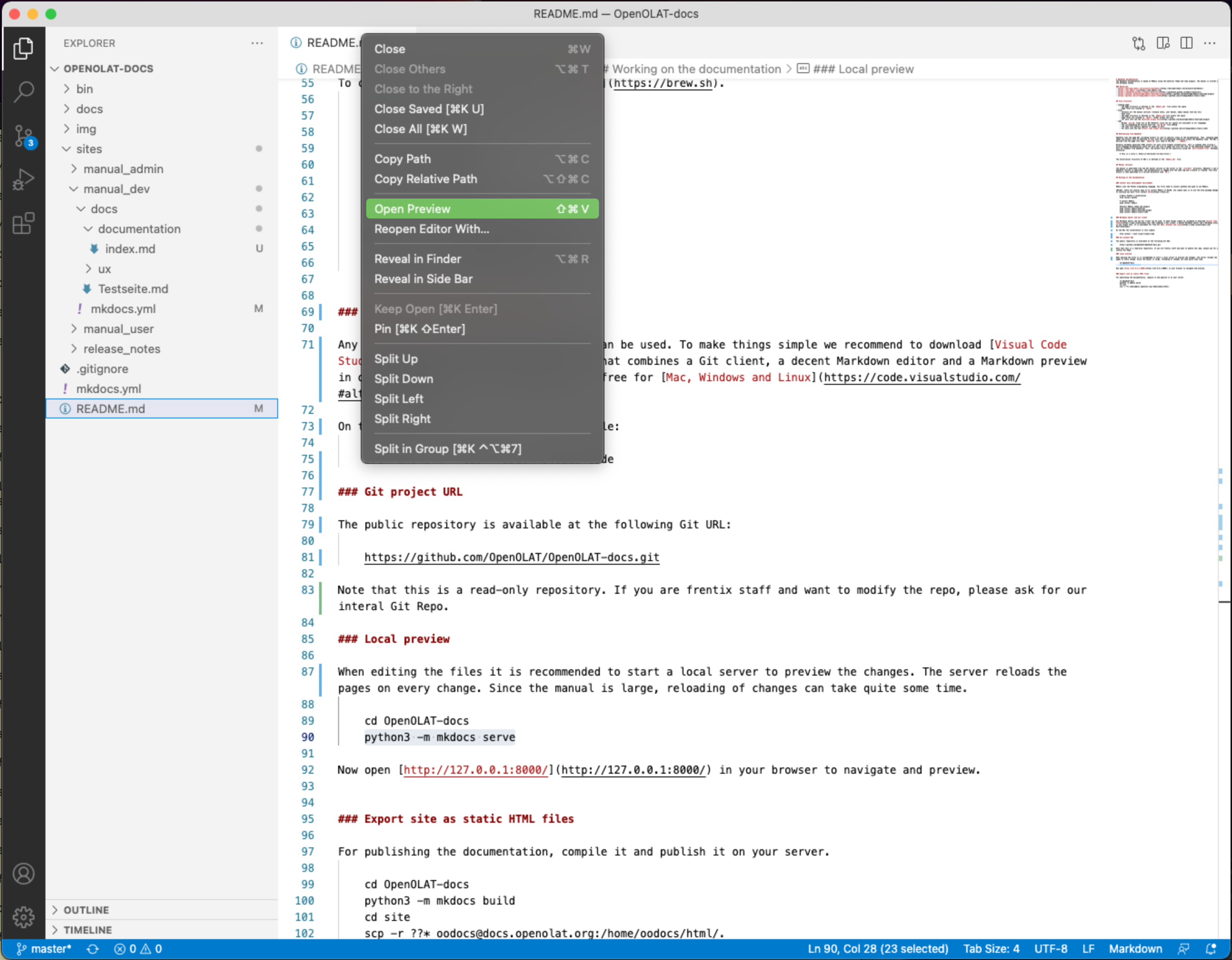
Task: Choose Reveal in Finder menu entry
Action: pos(418,259)
